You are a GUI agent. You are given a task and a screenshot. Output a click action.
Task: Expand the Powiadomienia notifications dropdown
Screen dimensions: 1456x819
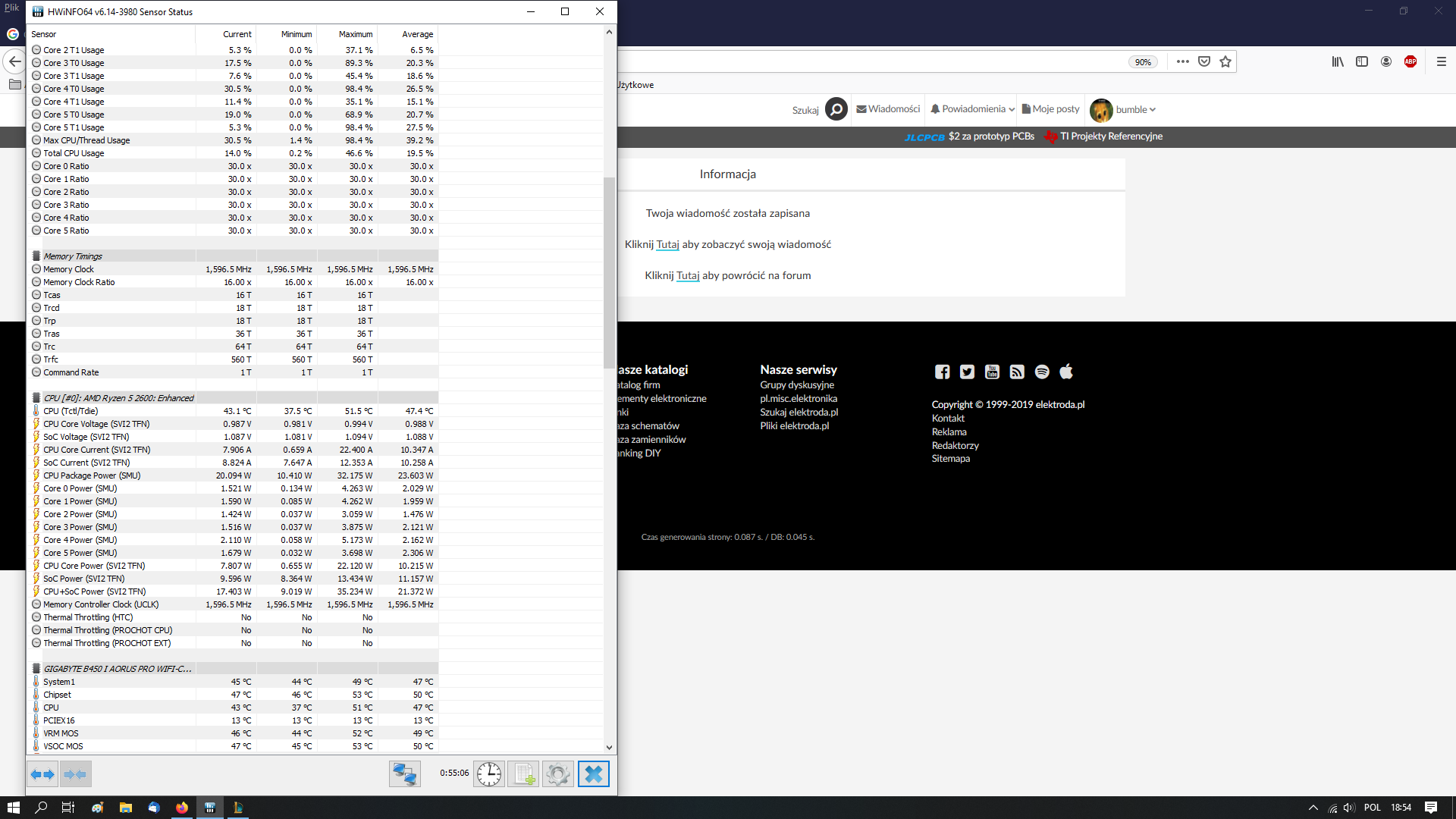click(973, 109)
